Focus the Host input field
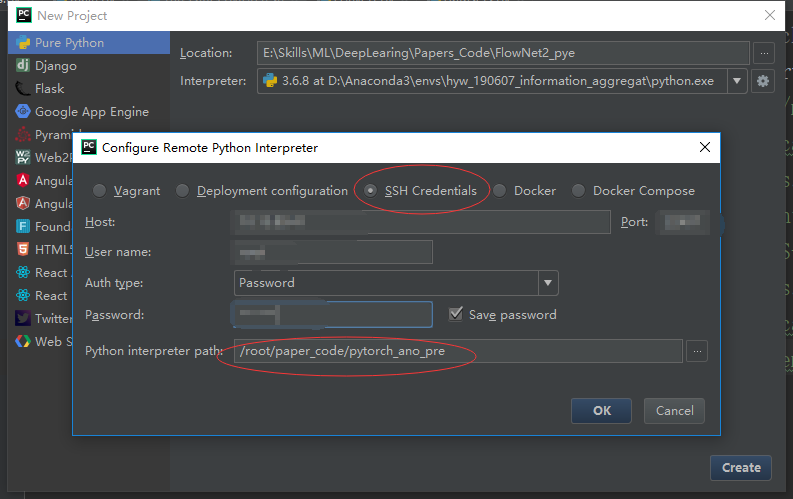The height and width of the screenshot is (499, 793). (x=421, y=222)
